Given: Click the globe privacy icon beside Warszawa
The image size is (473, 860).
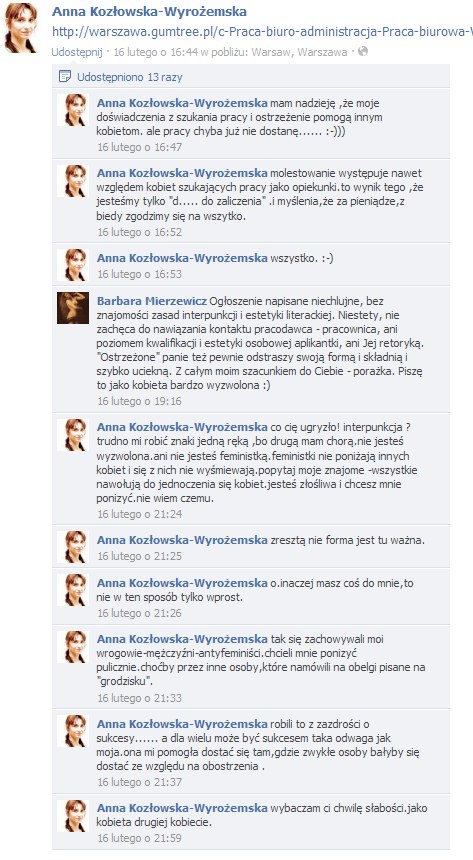Looking at the screenshot, I should coord(362,52).
